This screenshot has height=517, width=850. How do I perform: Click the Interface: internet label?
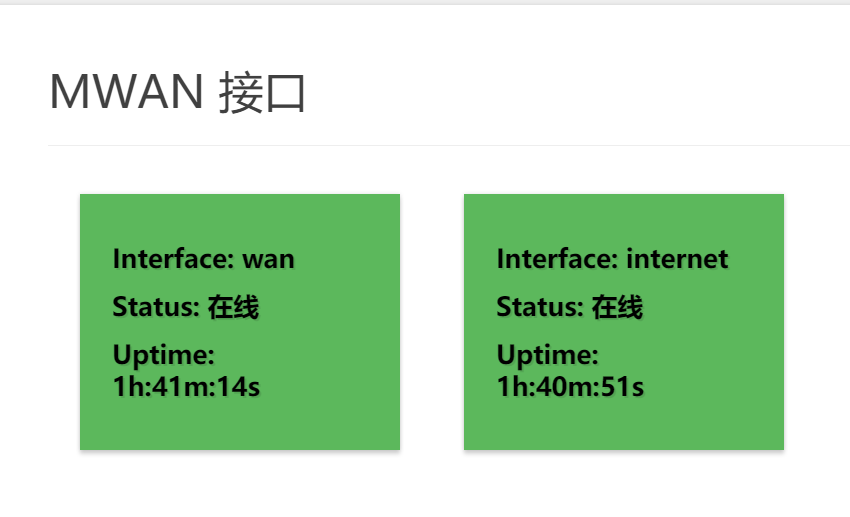[612, 259]
